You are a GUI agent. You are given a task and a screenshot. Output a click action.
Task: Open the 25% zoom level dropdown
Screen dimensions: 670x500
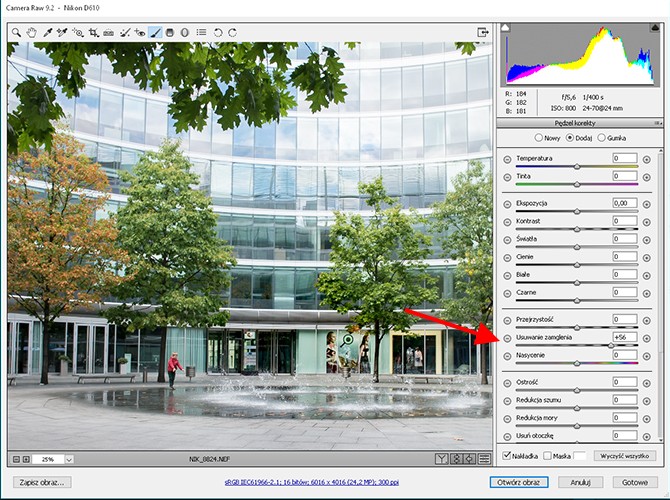click(x=55, y=459)
